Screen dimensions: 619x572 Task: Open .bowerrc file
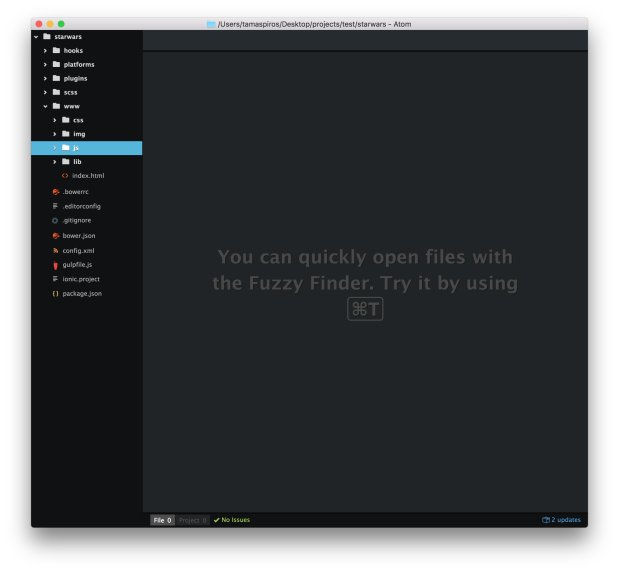pos(75,192)
